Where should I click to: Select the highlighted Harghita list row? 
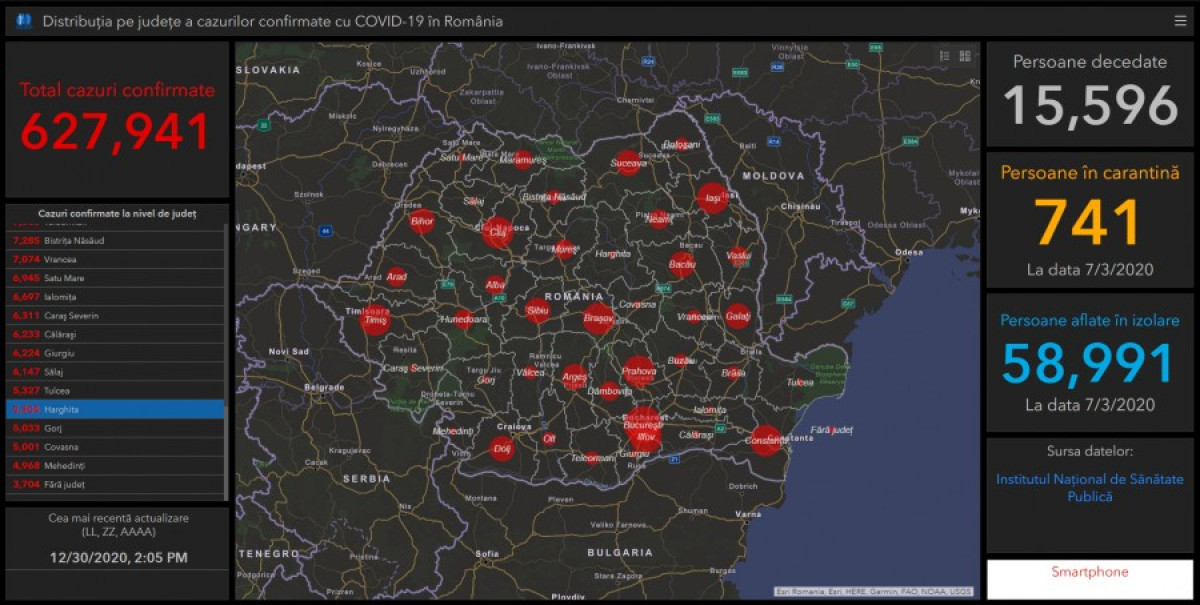[x=116, y=409]
